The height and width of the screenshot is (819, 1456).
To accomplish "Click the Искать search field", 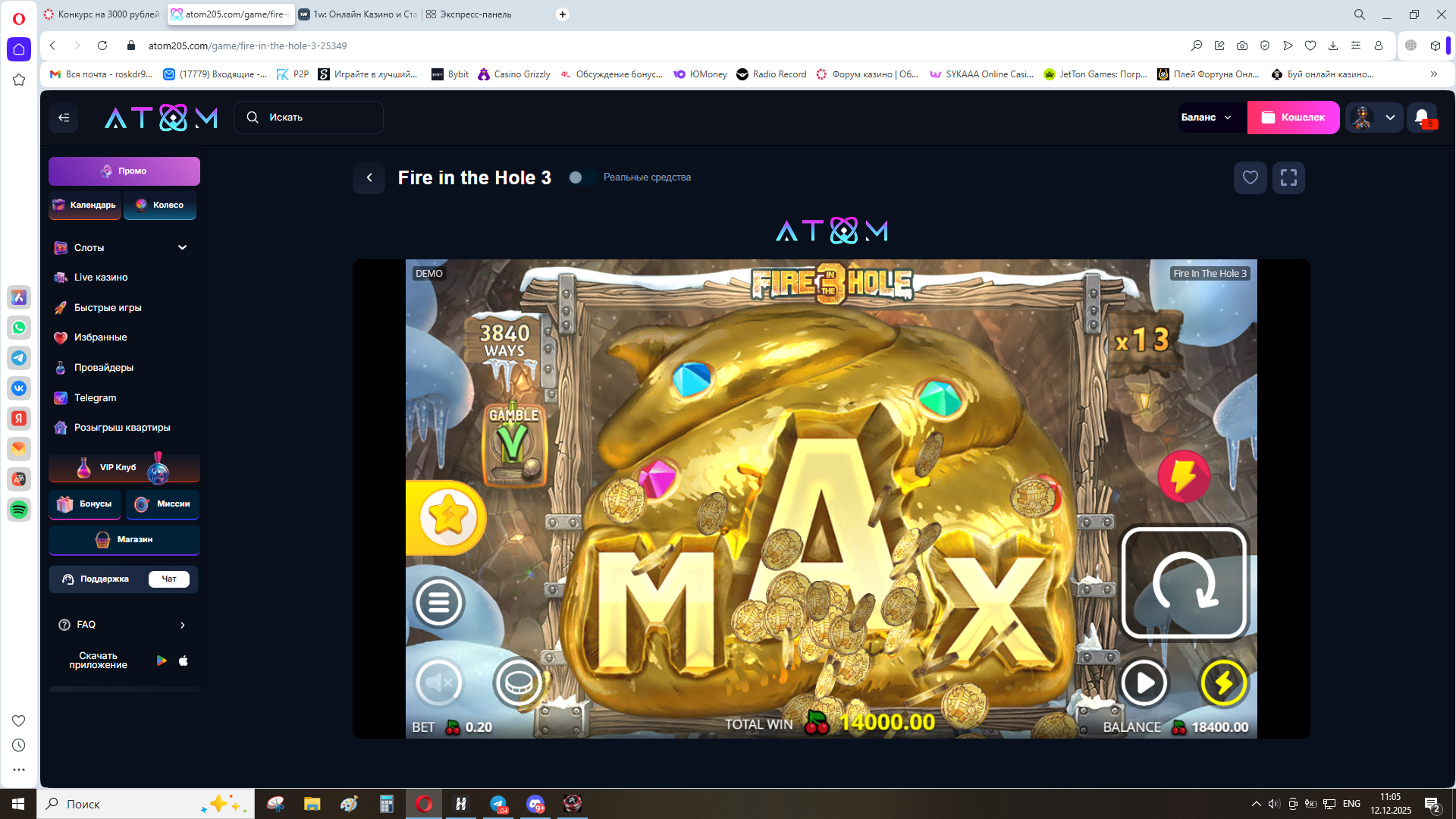I will pyautogui.click(x=309, y=118).
